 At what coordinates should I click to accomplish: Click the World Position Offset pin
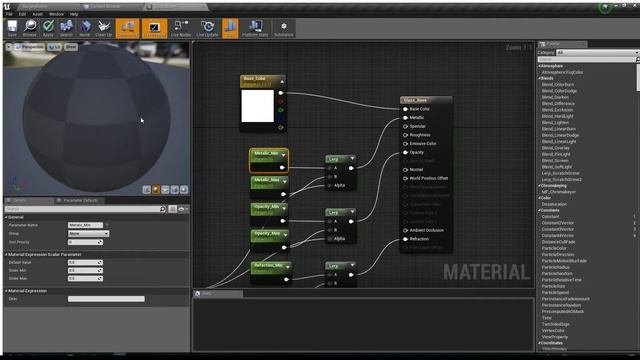point(405,178)
